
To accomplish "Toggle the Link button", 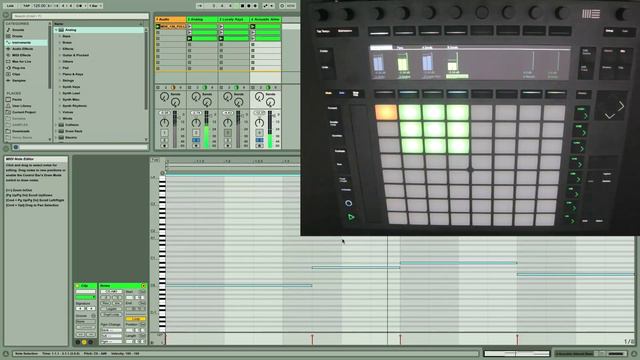I will (11, 6).
